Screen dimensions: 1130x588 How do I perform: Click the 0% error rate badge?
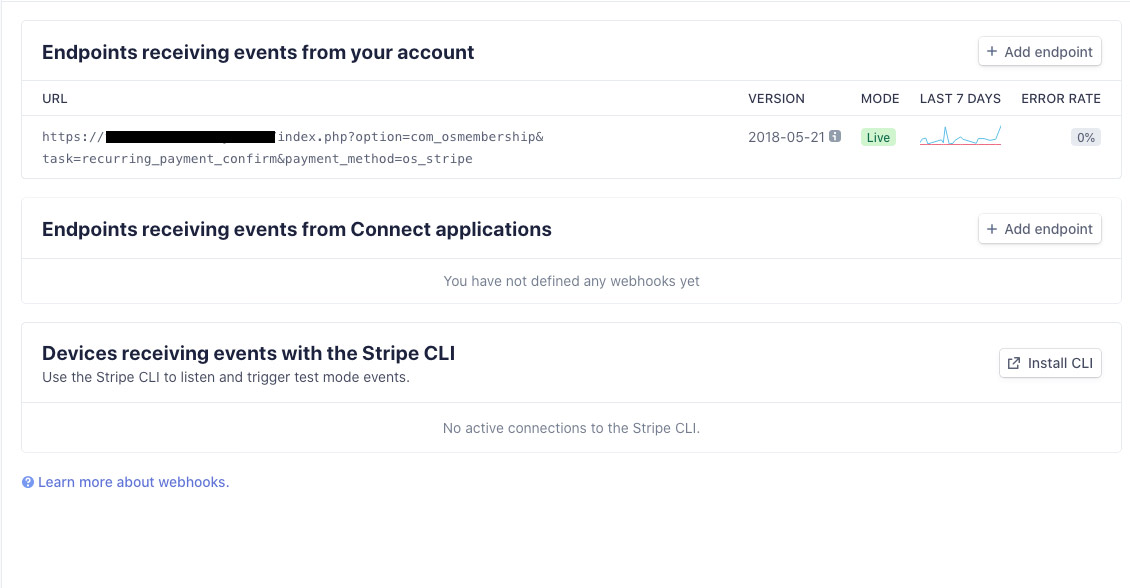click(x=1085, y=137)
